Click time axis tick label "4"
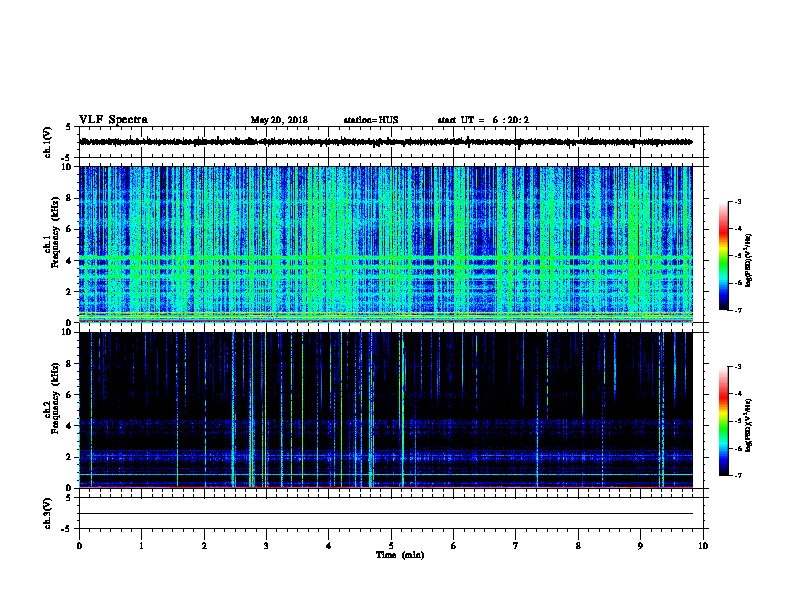792x612 pixels. pos(329,546)
